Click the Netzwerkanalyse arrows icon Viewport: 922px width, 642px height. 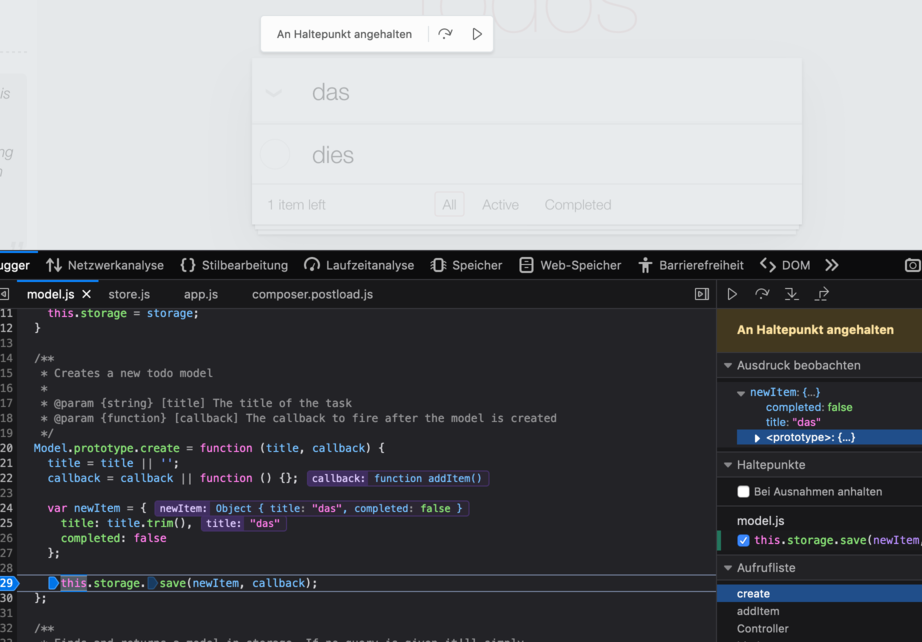[x=54, y=265]
